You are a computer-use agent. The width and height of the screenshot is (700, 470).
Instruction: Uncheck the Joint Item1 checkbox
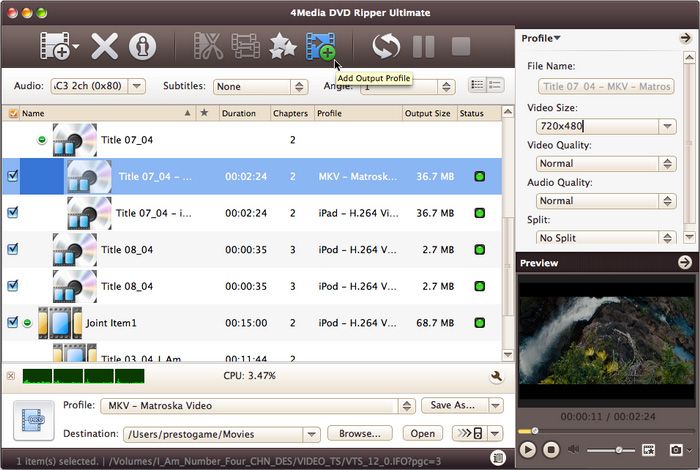coord(13,323)
